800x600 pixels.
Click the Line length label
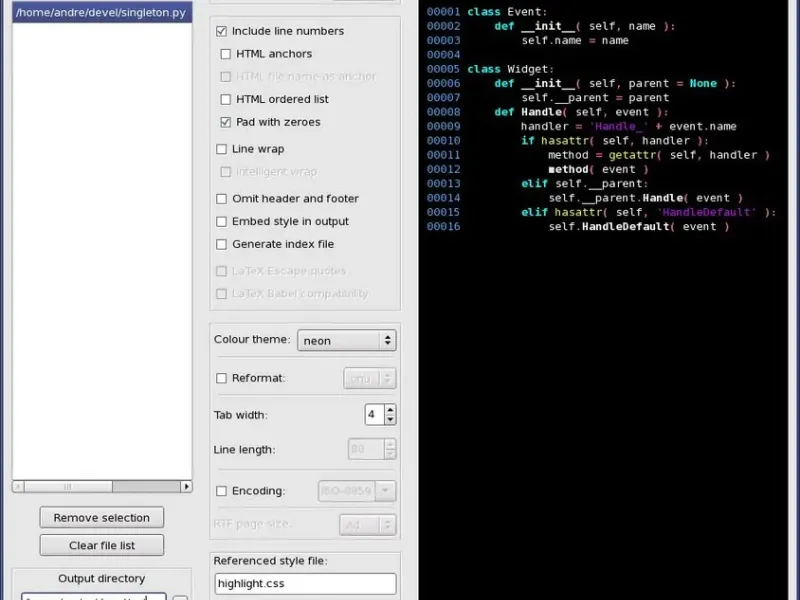pyautogui.click(x=244, y=449)
